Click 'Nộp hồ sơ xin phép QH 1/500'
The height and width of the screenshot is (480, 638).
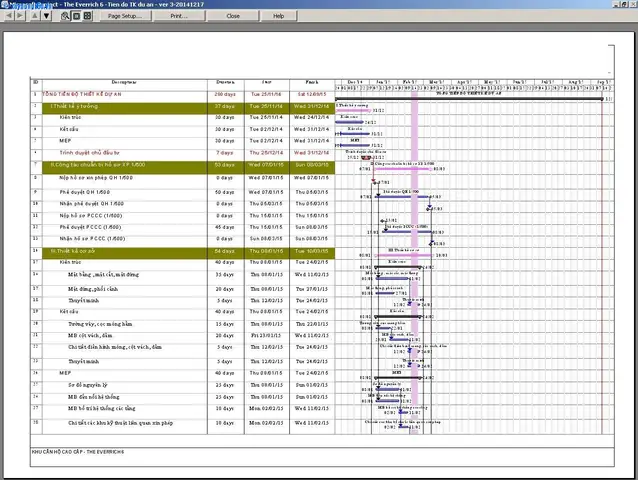(96, 178)
